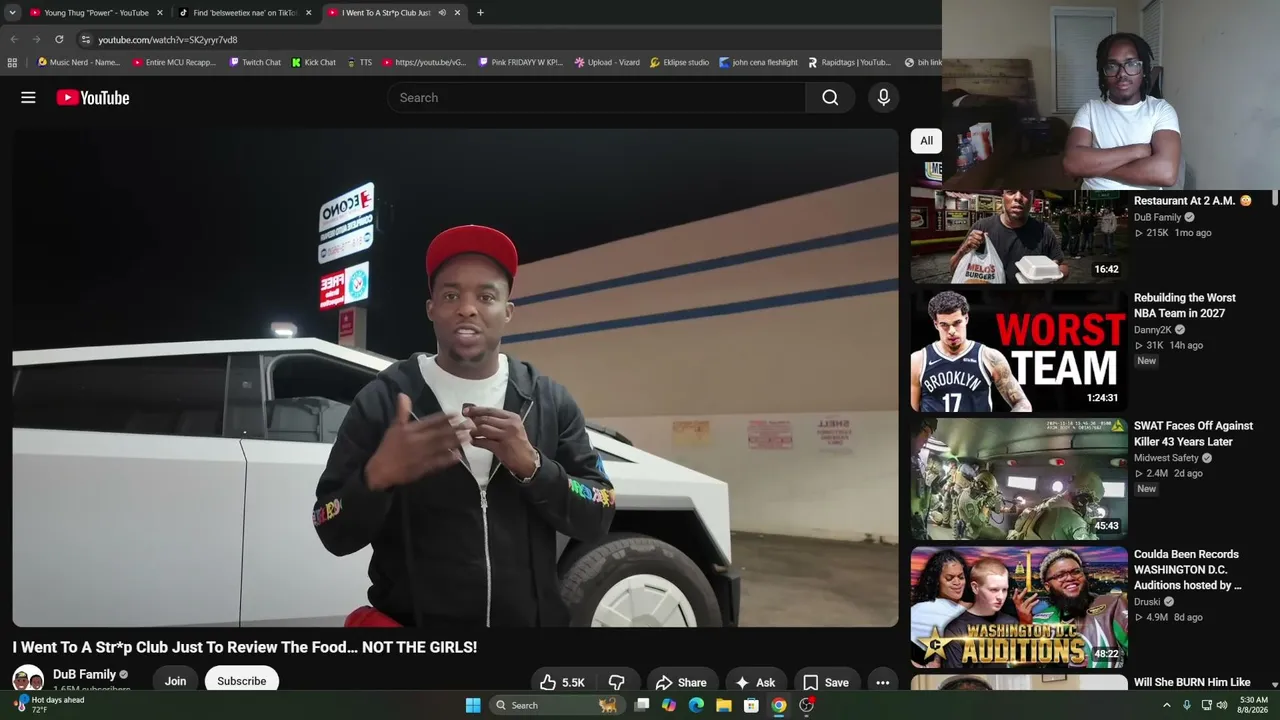Expand the Chrome tab search dropdown

pyautogui.click(x=12, y=13)
